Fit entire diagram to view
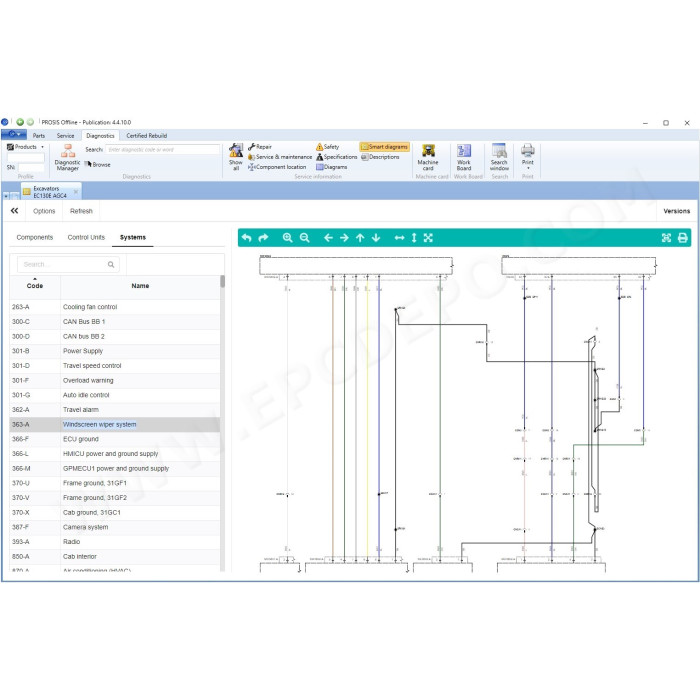Screen dimensions: 700x700 click(428, 238)
